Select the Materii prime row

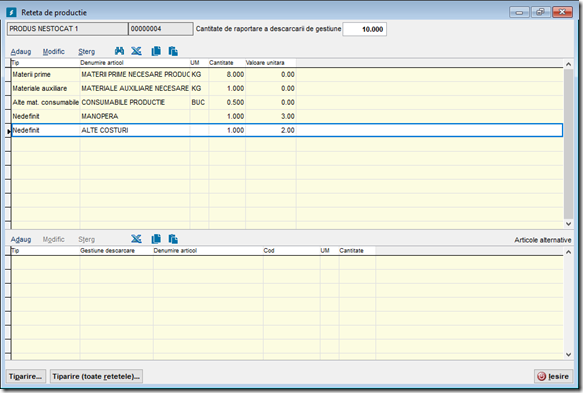(287, 74)
